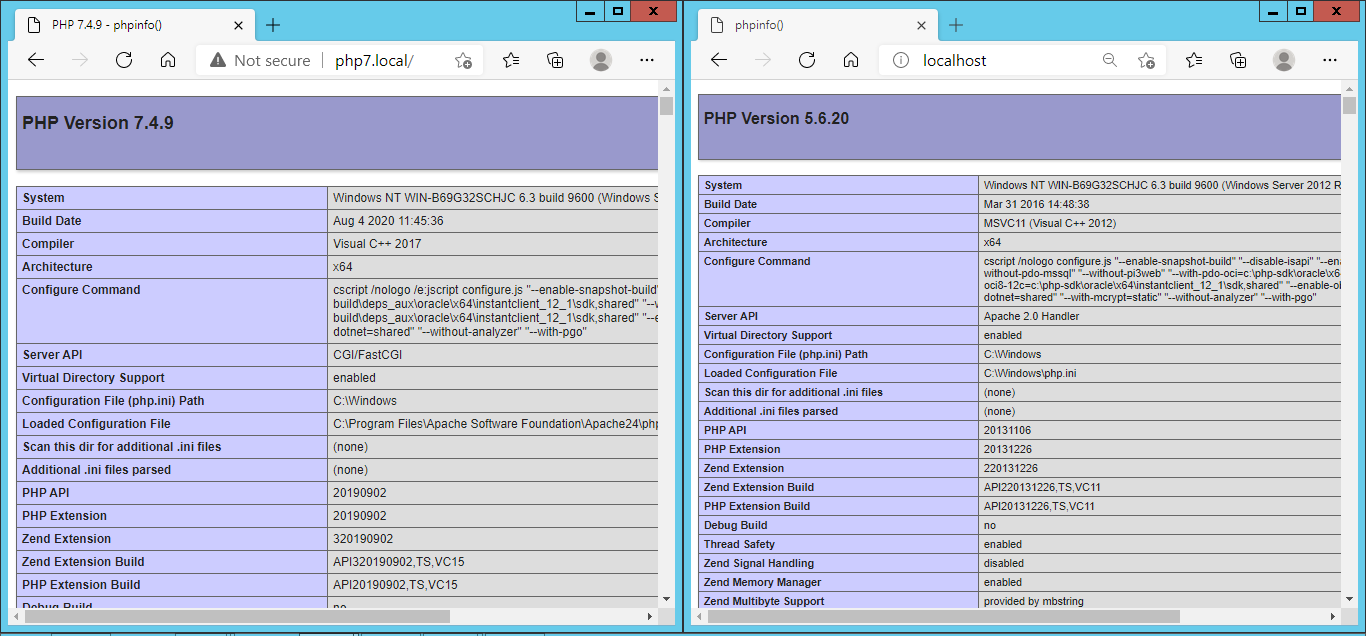Viewport: 1366px width, 636px height.
Task: Open profile avatar in localhost window
Action: [1284, 60]
